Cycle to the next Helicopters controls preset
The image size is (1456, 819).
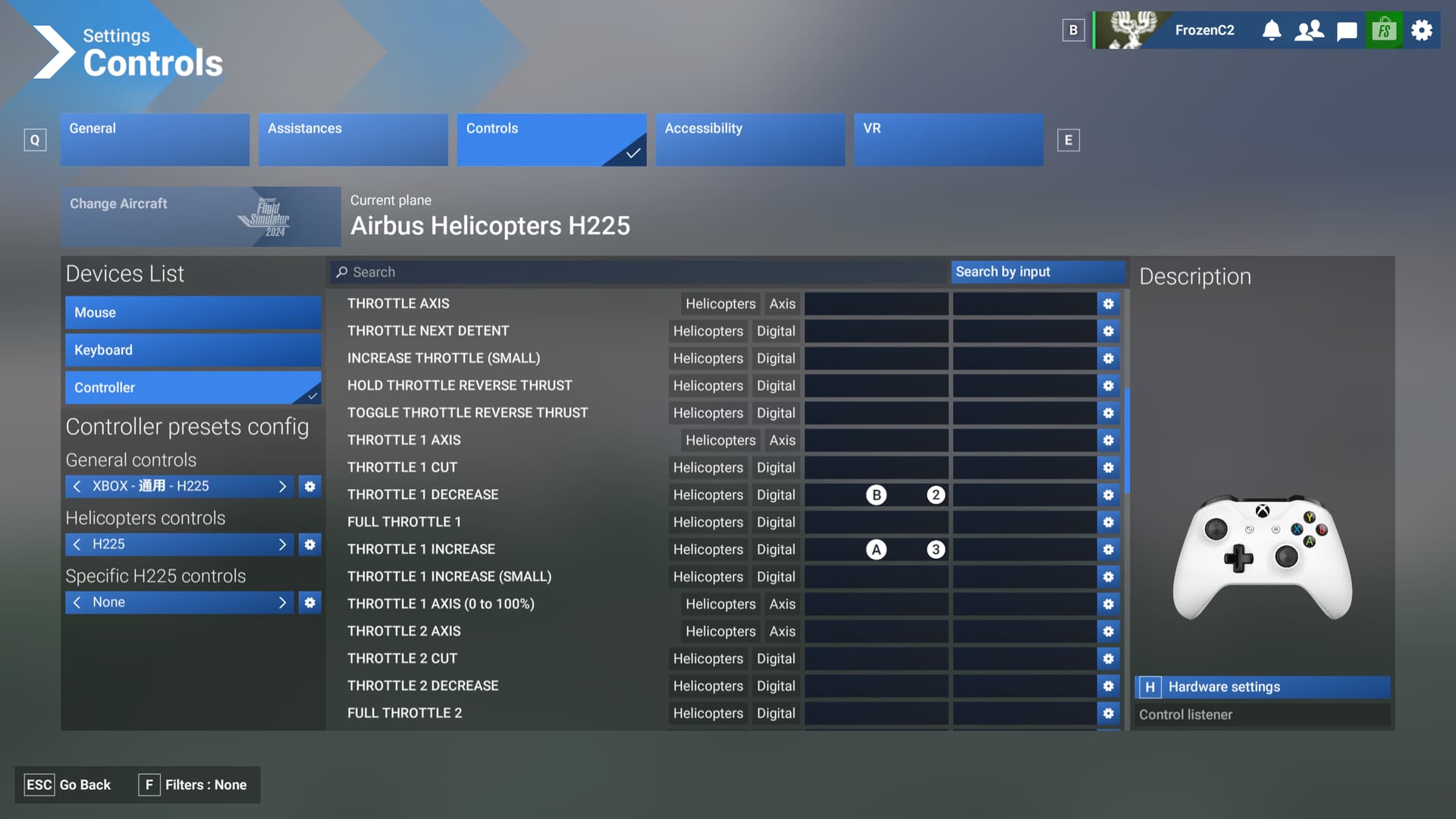[282, 544]
